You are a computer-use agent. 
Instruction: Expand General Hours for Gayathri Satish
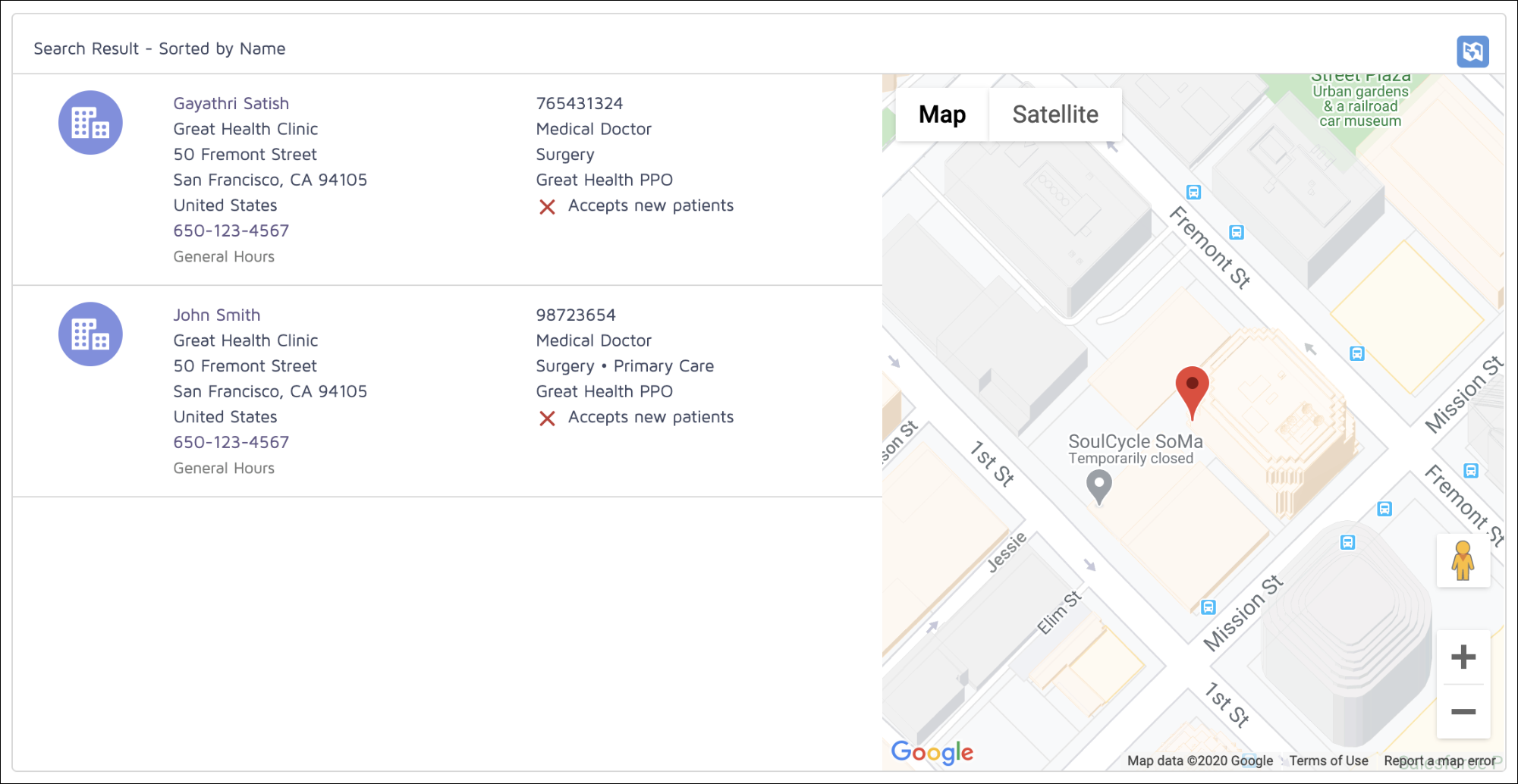click(x=224, y=256)
